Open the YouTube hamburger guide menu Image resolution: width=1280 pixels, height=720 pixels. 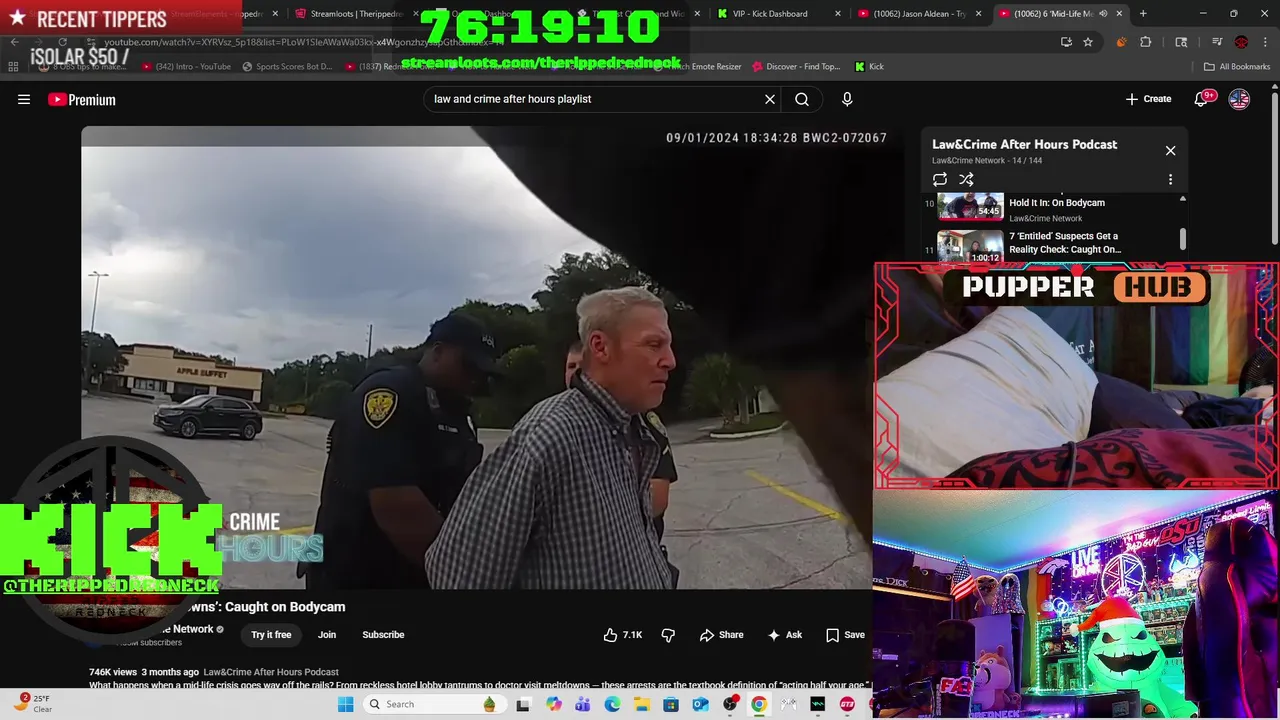coord(24,99)
